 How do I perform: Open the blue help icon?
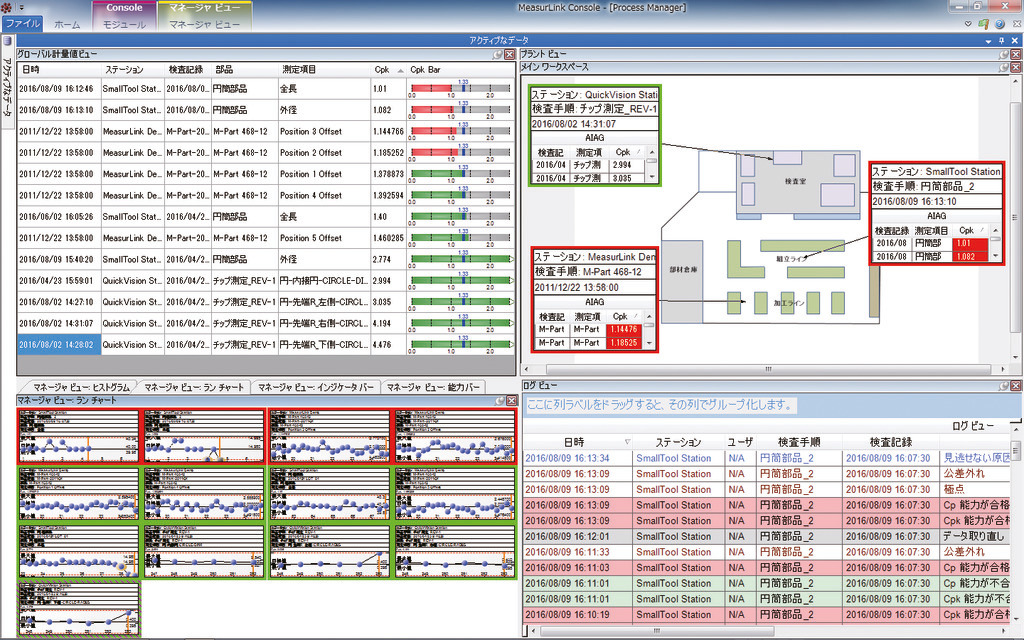click(x=1000, y=24)
